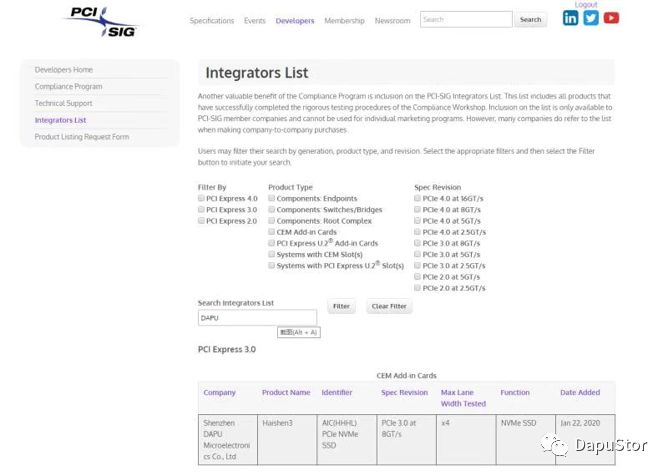Open the PCI-SIG LinkedIn page icon

point(570,18)
